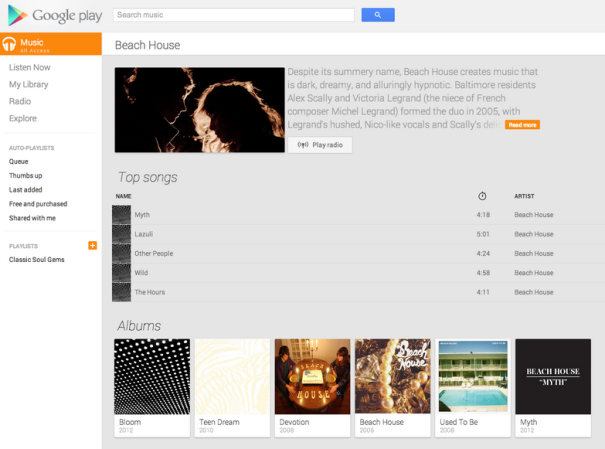Select Explore in the sidebar
The image size is (605, 449).
coord(23,118)
